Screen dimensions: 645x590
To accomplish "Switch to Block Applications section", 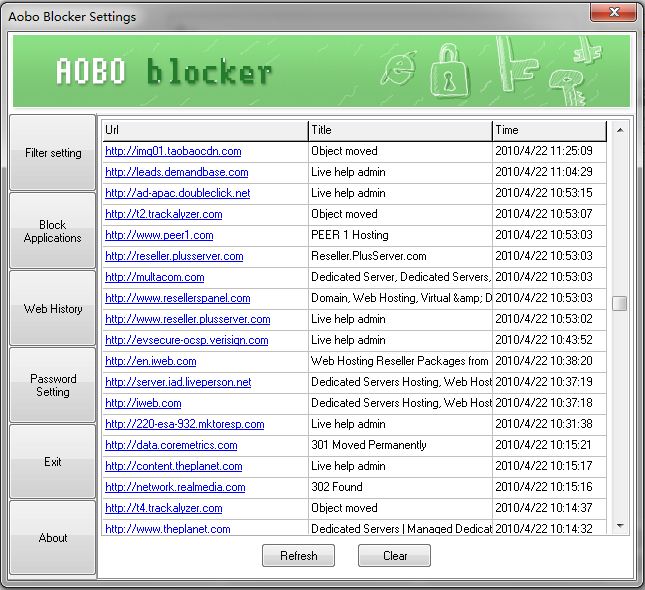I will pos(53,231).
